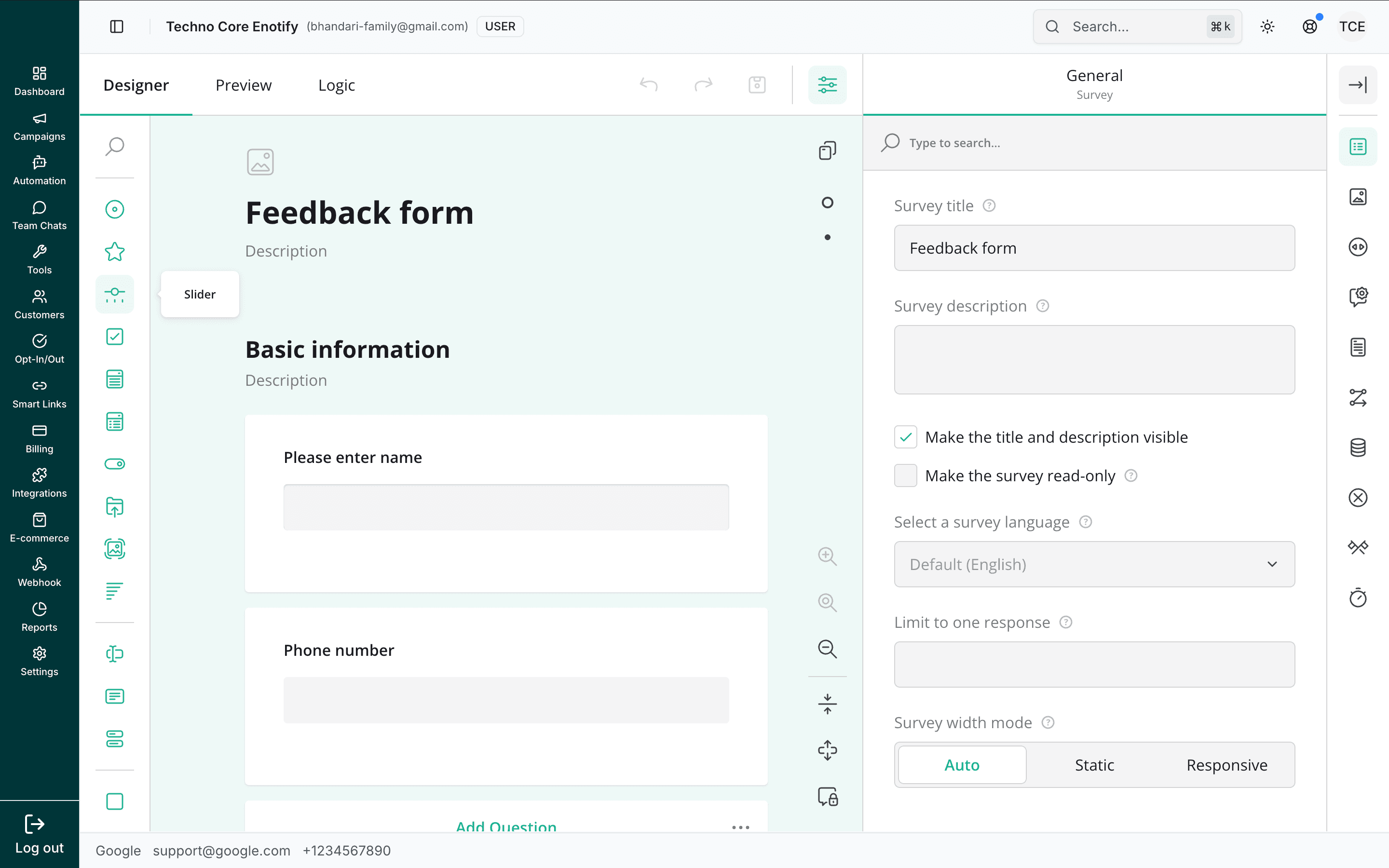
Task: Open E-commerce section
Action: coord(39,528)
